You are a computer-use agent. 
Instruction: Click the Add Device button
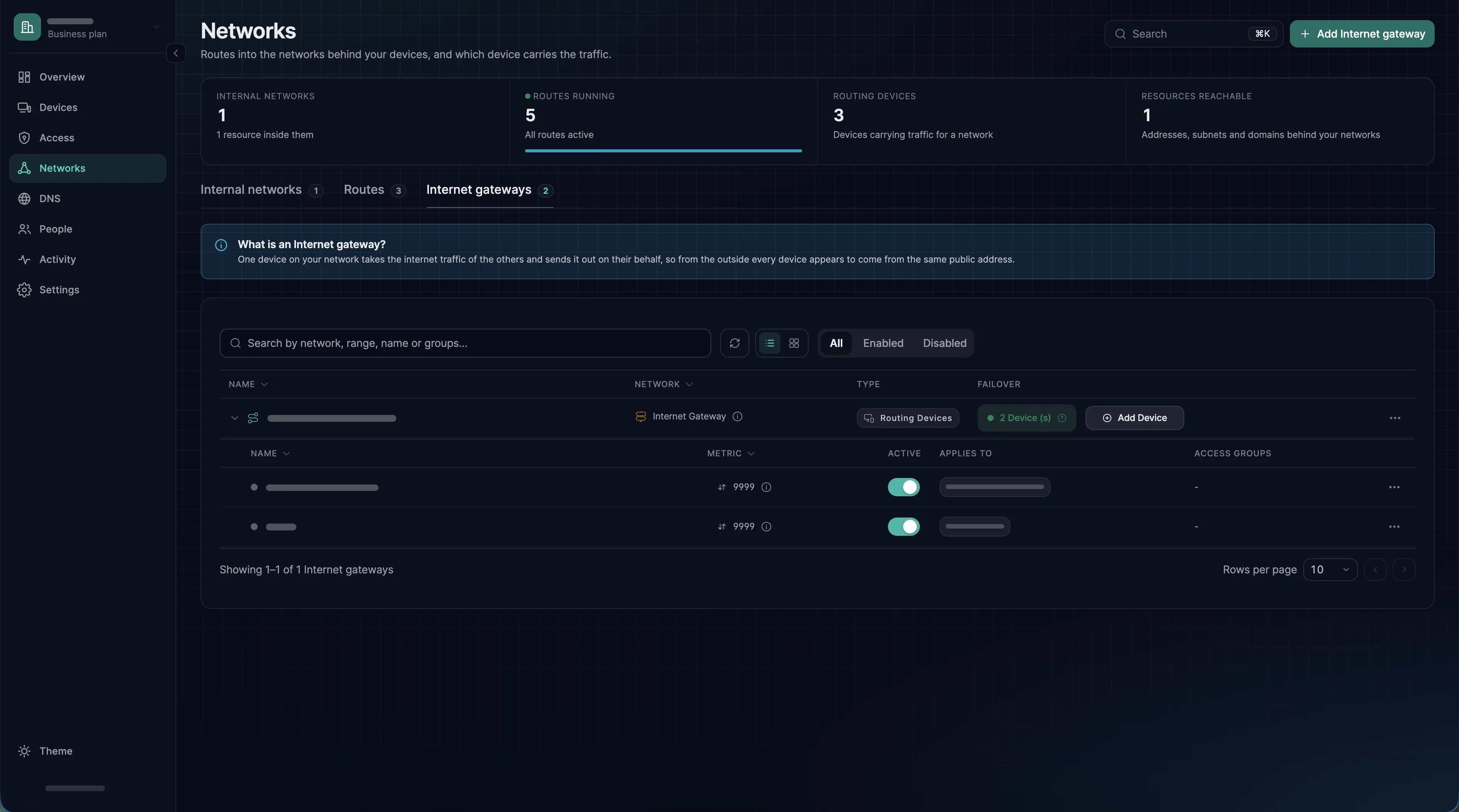[x=1135, y=418]
